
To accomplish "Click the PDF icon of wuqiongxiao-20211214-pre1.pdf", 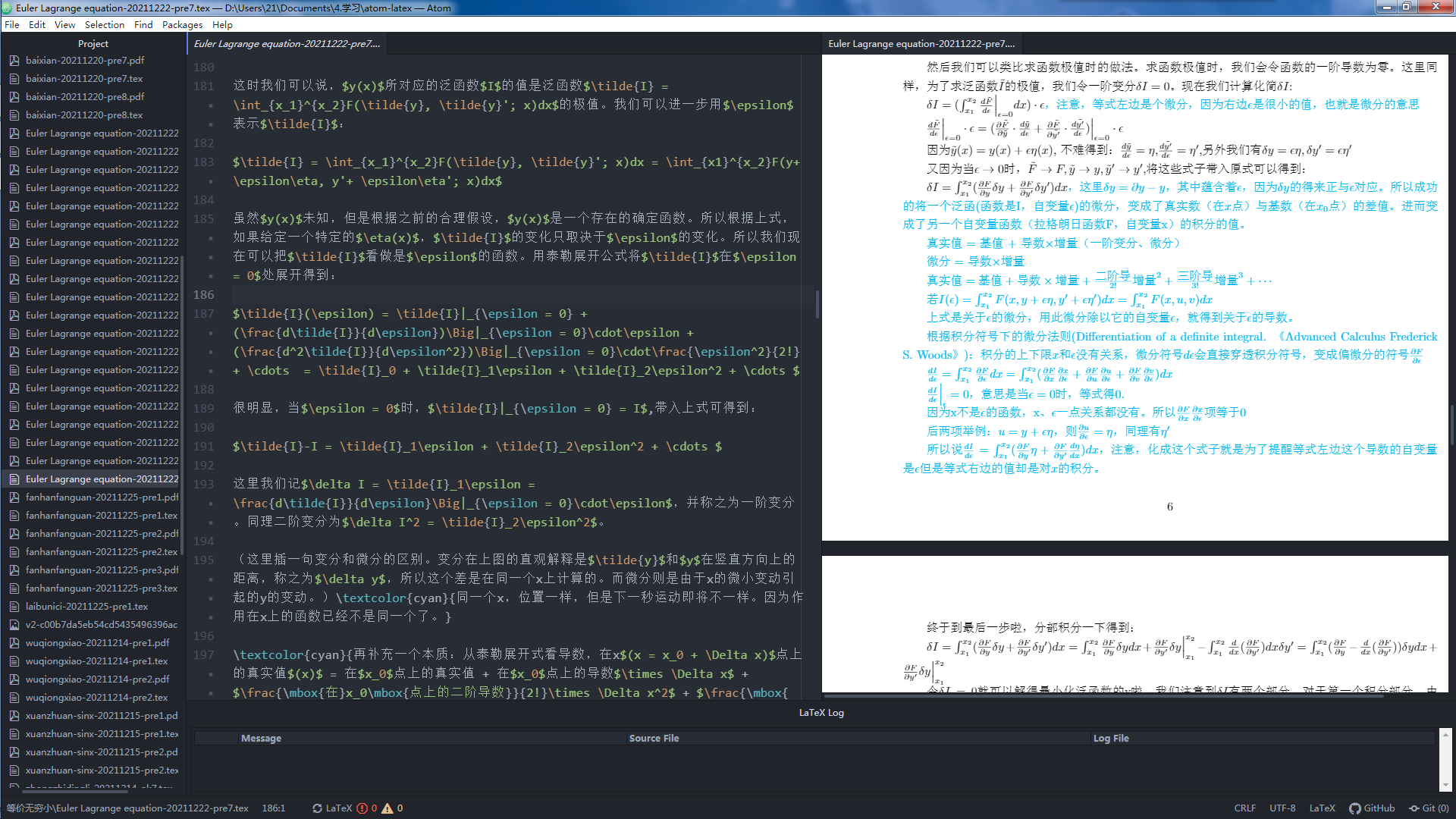I will tap(14, 643).
